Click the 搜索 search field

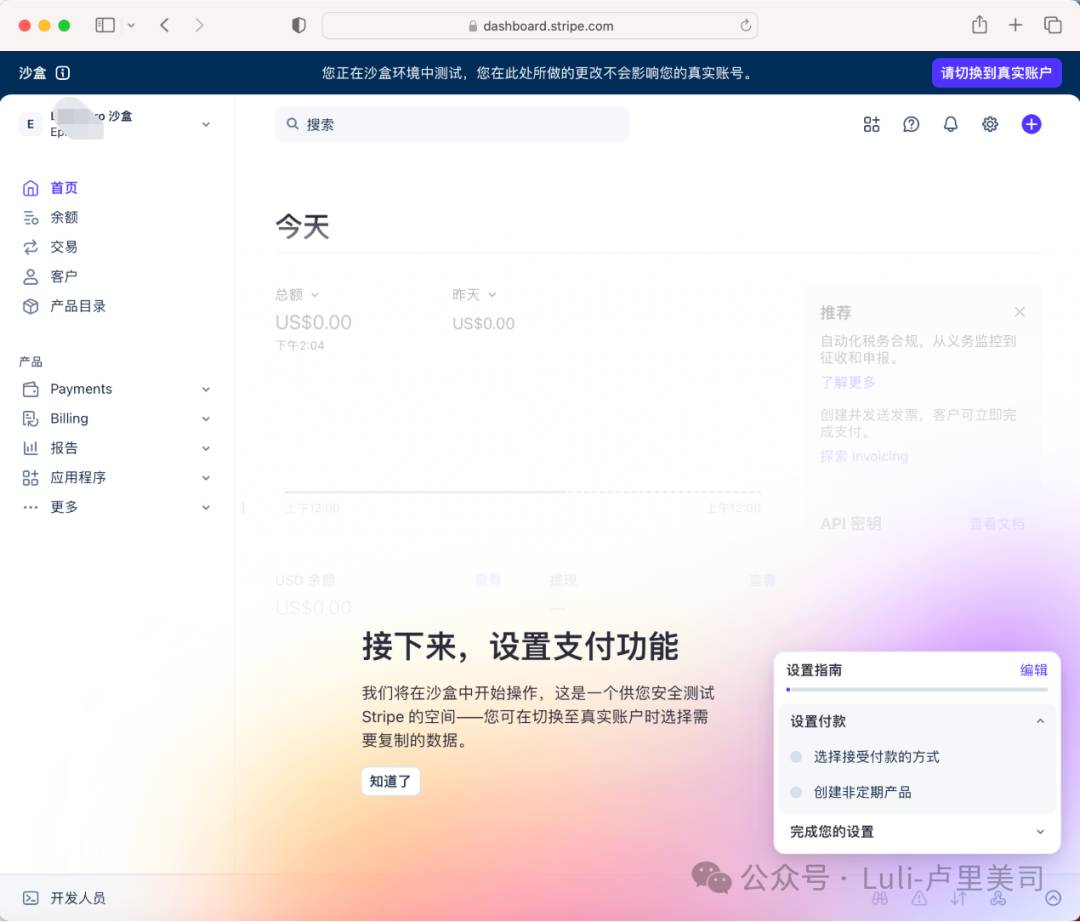tap(452, 124)
